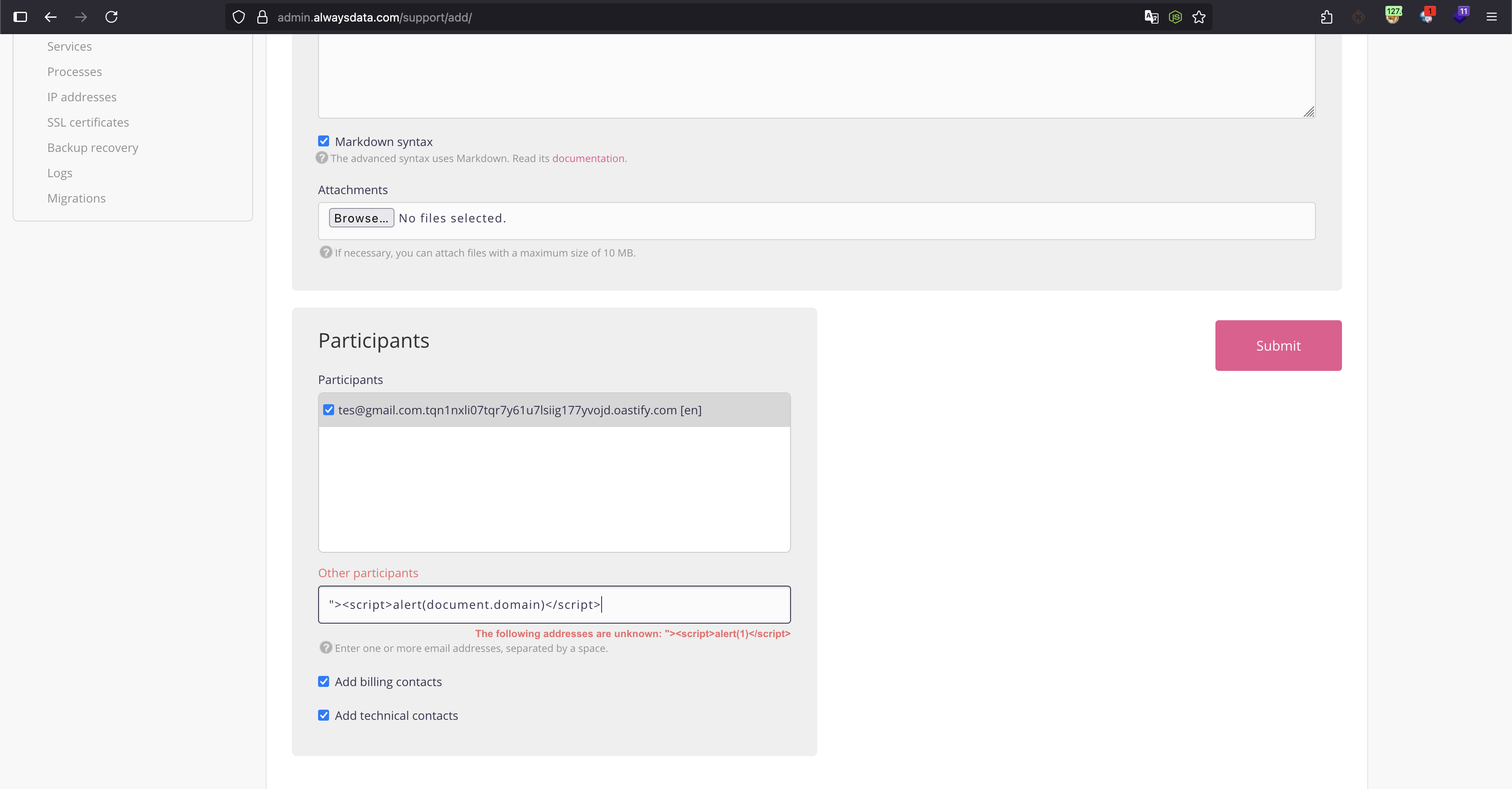Viewport: 1512px width, 789px height.
Task: Open the browser hamburger menu
Action: tap(1491, 17)
